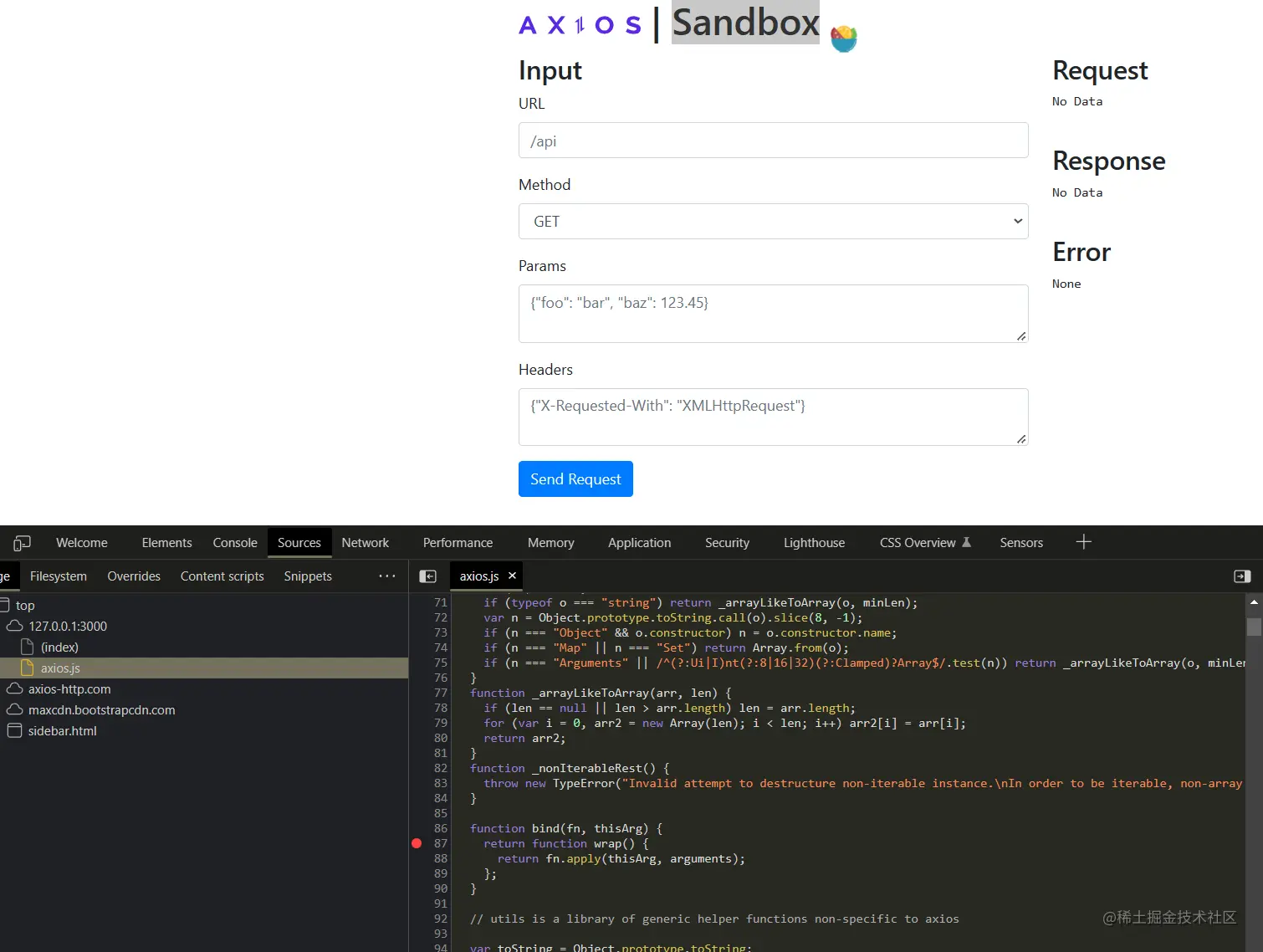
Task: Hide the navigator pane with toggle icon
Action: coord(427,576)
